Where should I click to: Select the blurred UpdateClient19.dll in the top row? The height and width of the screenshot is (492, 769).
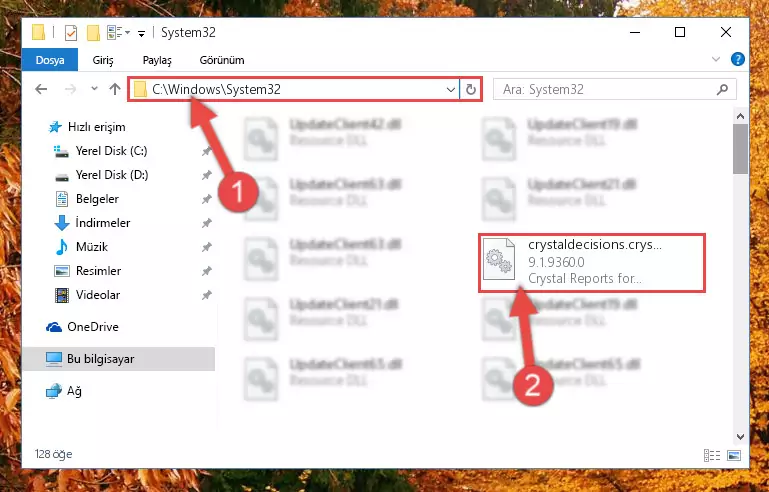coord(560,138)
